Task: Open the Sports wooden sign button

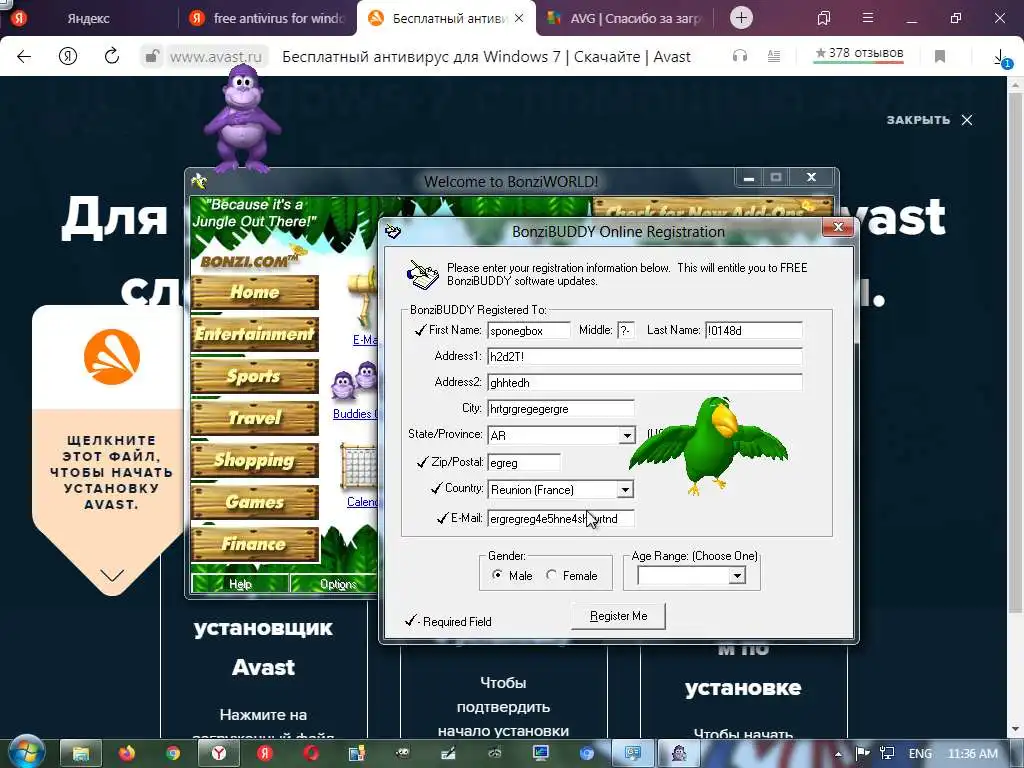Action: (255, 376)
